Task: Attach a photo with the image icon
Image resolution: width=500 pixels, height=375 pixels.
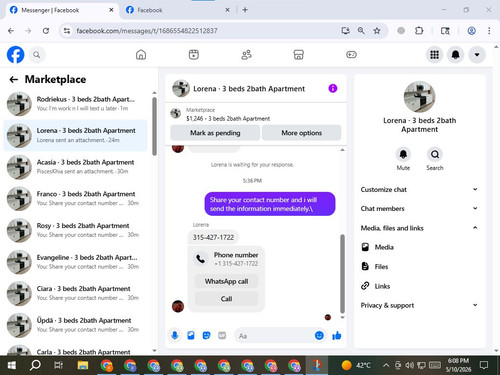Action: pyautogui.click(x=191, y=335)
